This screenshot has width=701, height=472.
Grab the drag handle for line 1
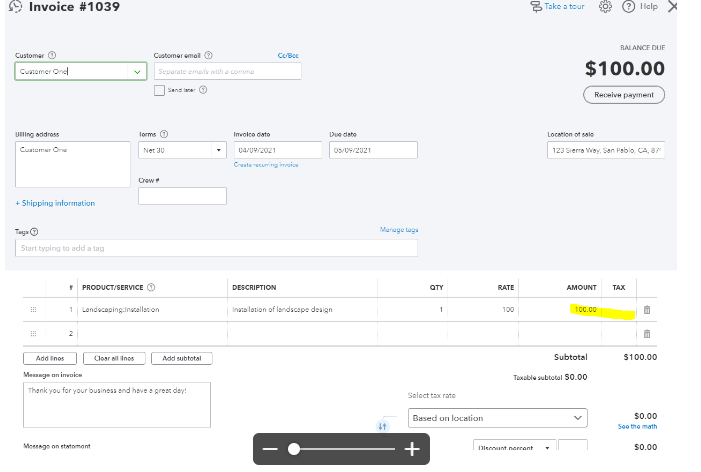(33, 310)
